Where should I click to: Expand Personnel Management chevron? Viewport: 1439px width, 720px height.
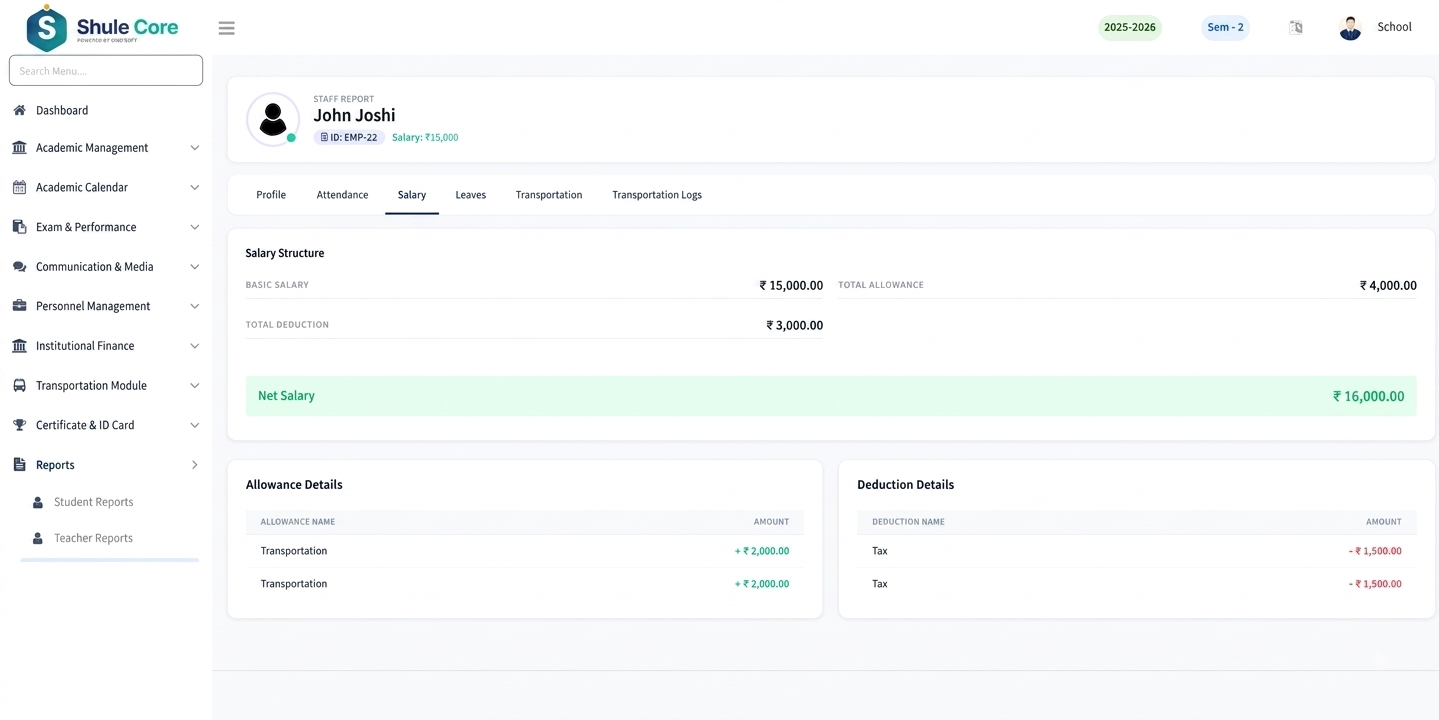[195, 306]
